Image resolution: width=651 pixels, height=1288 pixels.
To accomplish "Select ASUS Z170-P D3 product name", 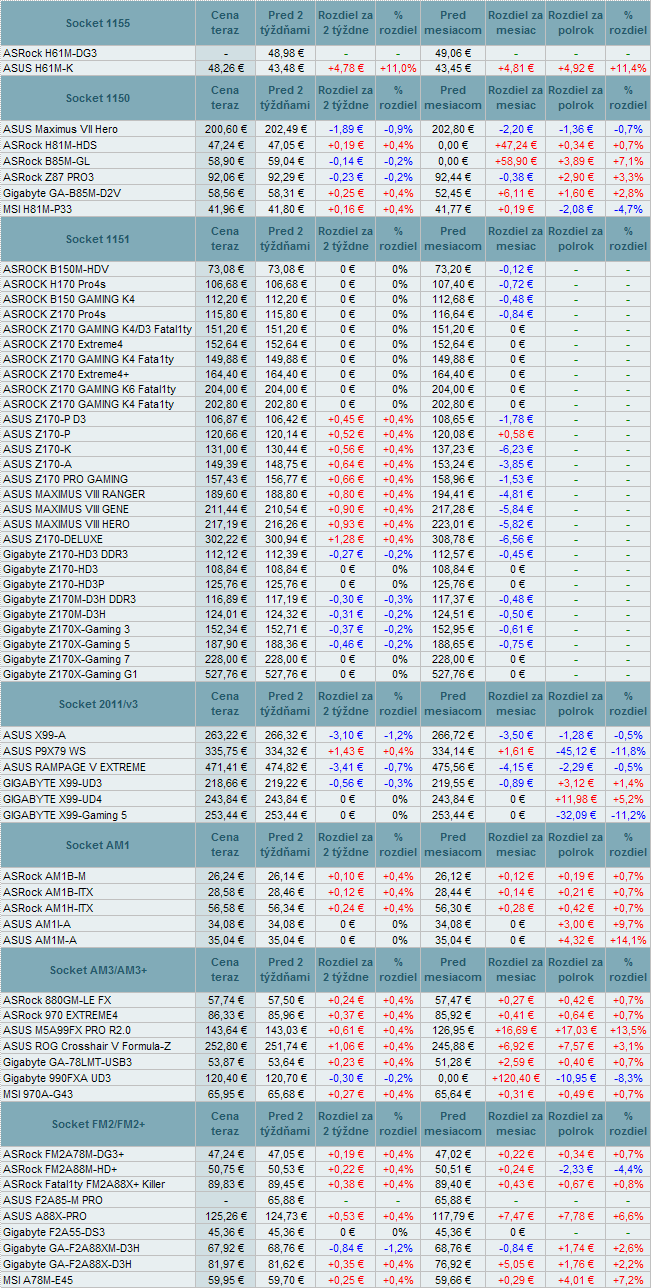I will point(44,419).
